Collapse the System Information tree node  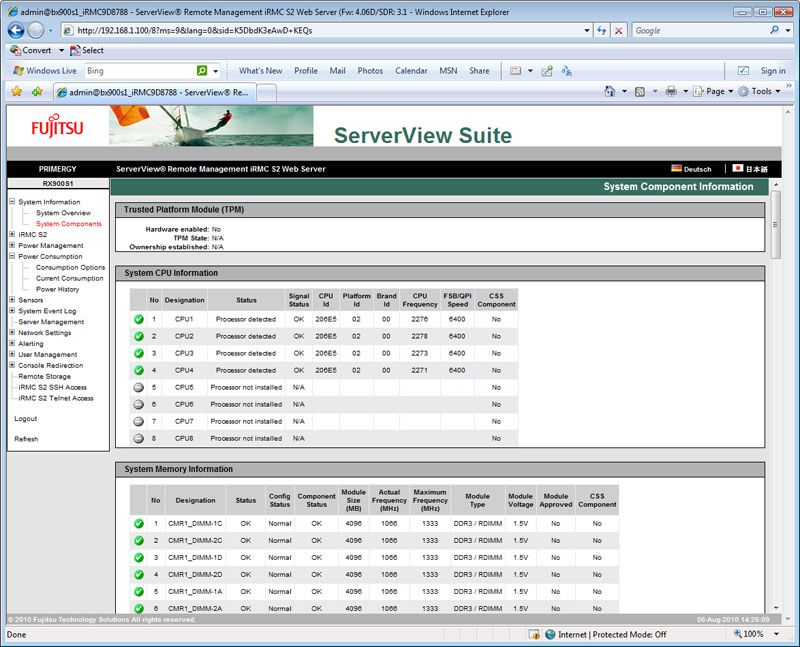point(12,202)
